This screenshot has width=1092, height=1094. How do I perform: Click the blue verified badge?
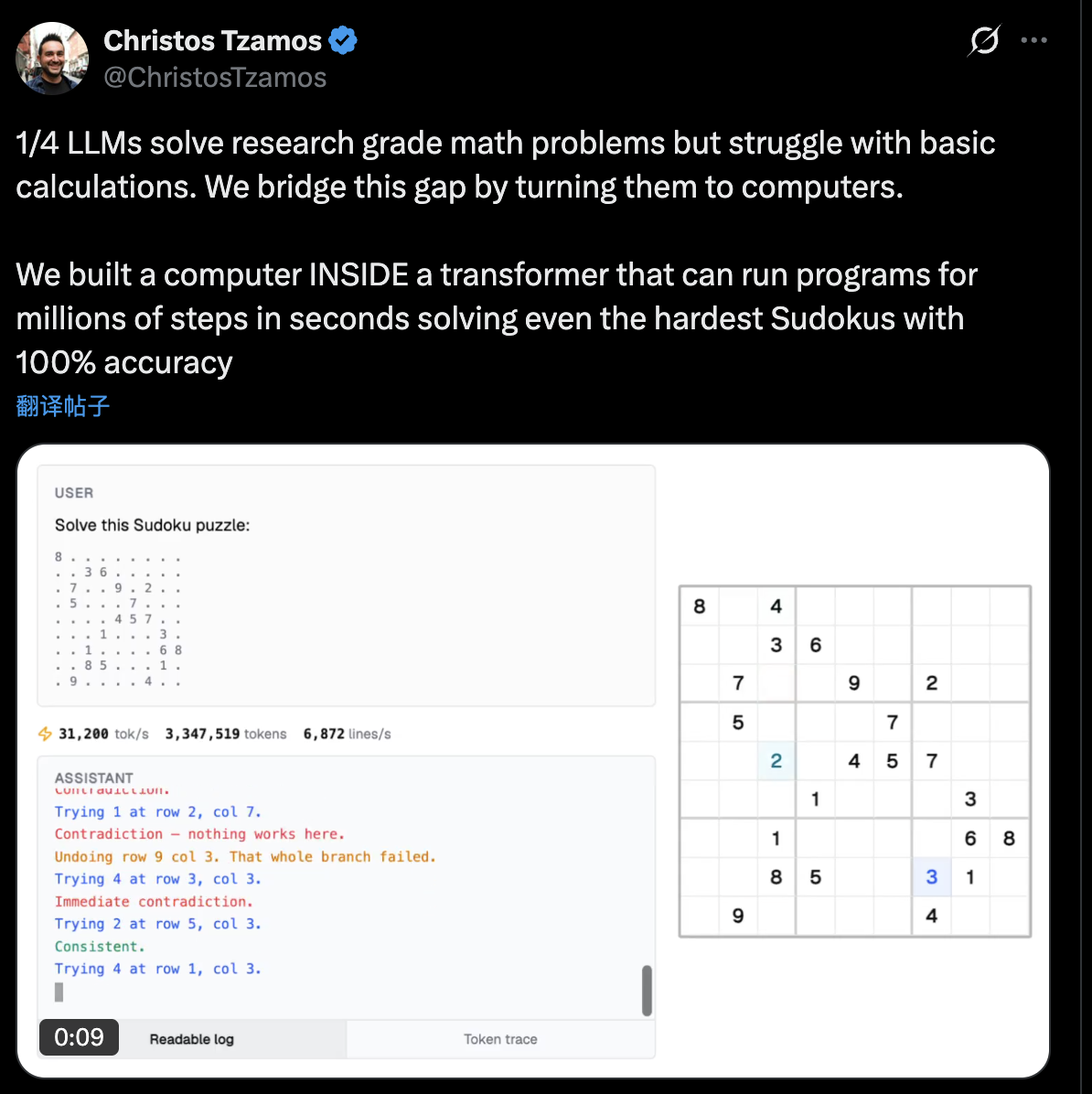(x=343, y=41)
